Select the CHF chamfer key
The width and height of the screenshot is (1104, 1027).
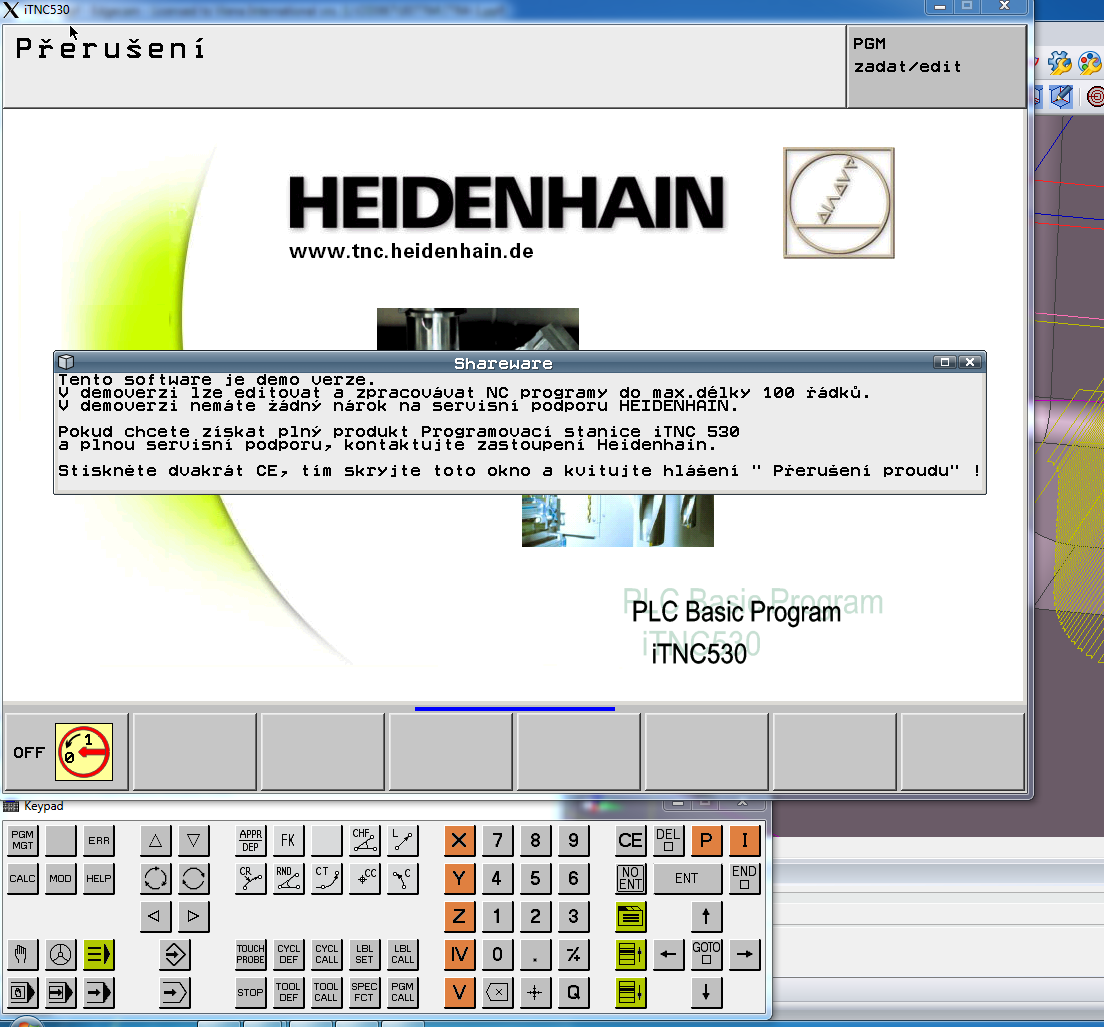tap(364, 840)
